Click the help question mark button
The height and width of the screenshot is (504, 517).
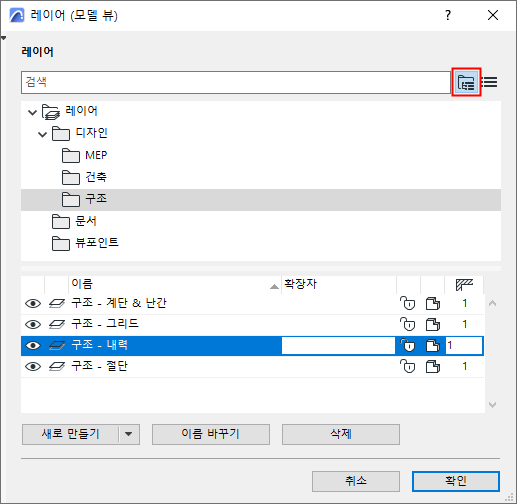point(448,15)
